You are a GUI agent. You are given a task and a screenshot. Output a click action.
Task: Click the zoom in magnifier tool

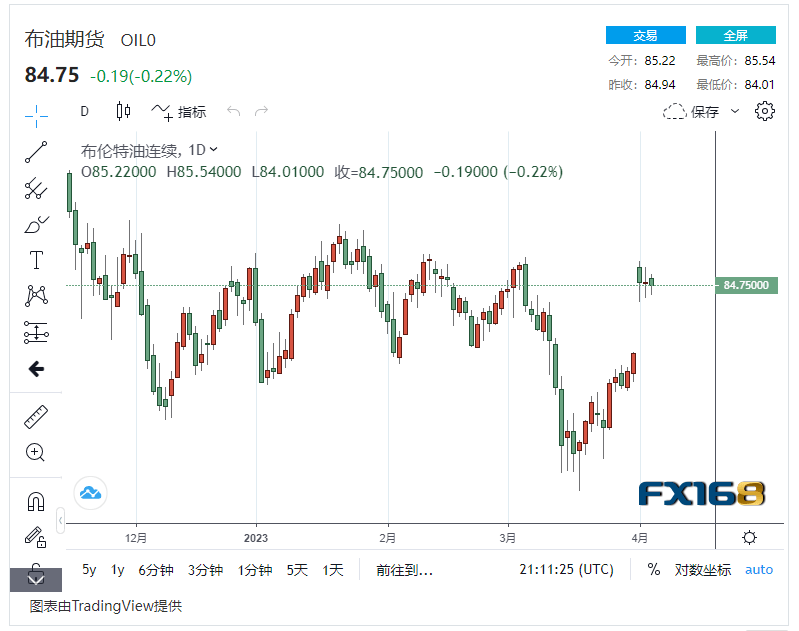pos(36,452)
